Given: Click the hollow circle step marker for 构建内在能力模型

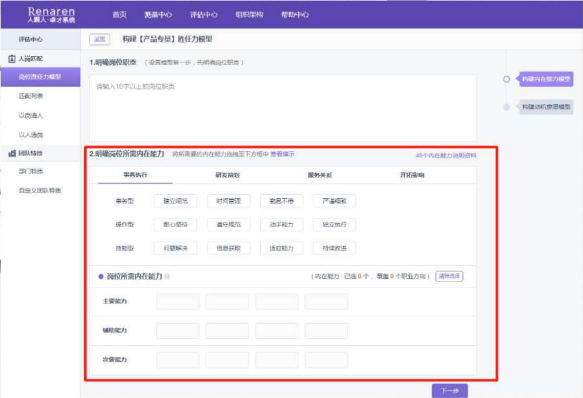Looking at the screenshot, I should tap(506, 79).
